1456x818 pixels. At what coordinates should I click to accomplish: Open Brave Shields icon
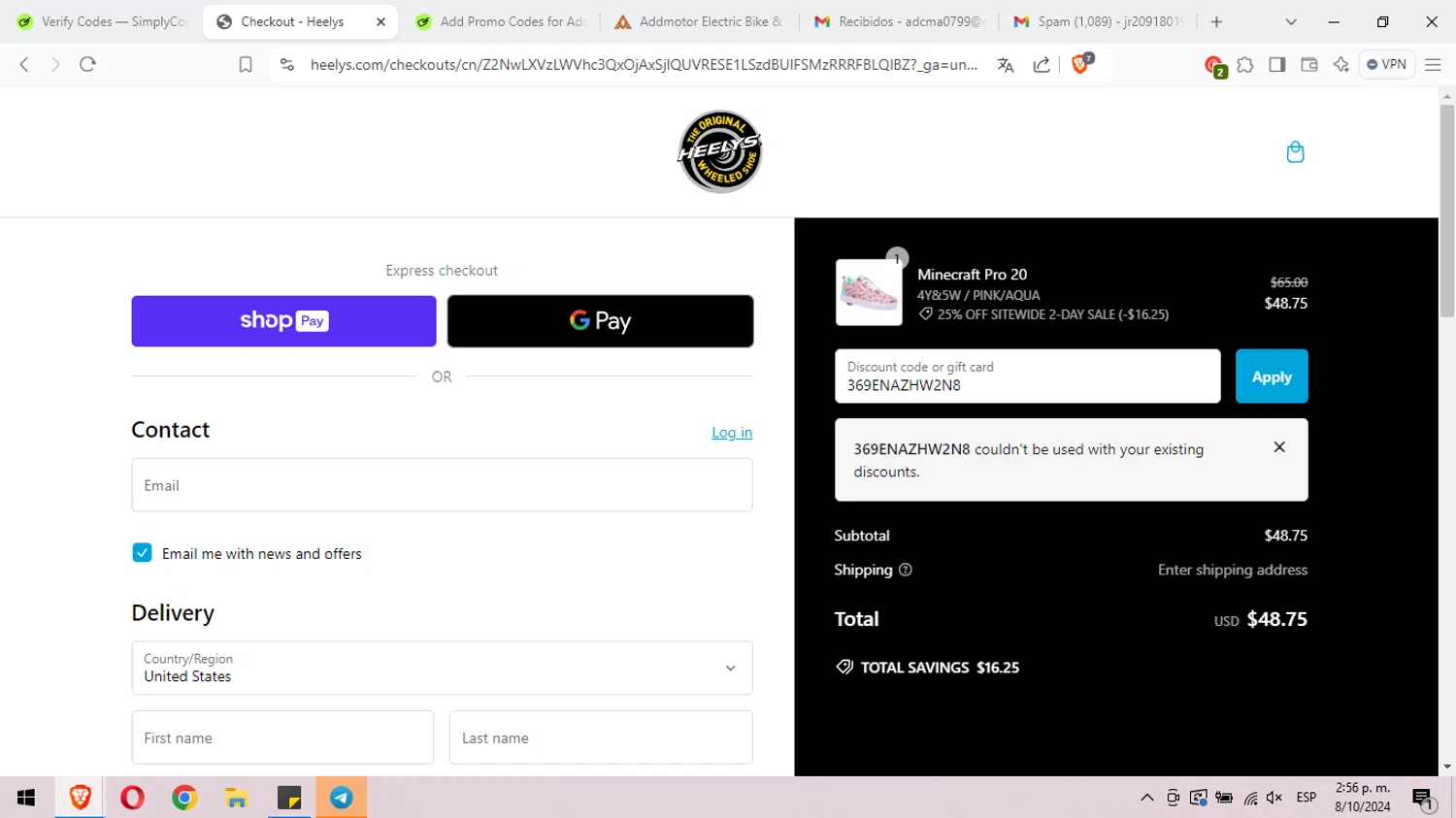[1081, 64]
